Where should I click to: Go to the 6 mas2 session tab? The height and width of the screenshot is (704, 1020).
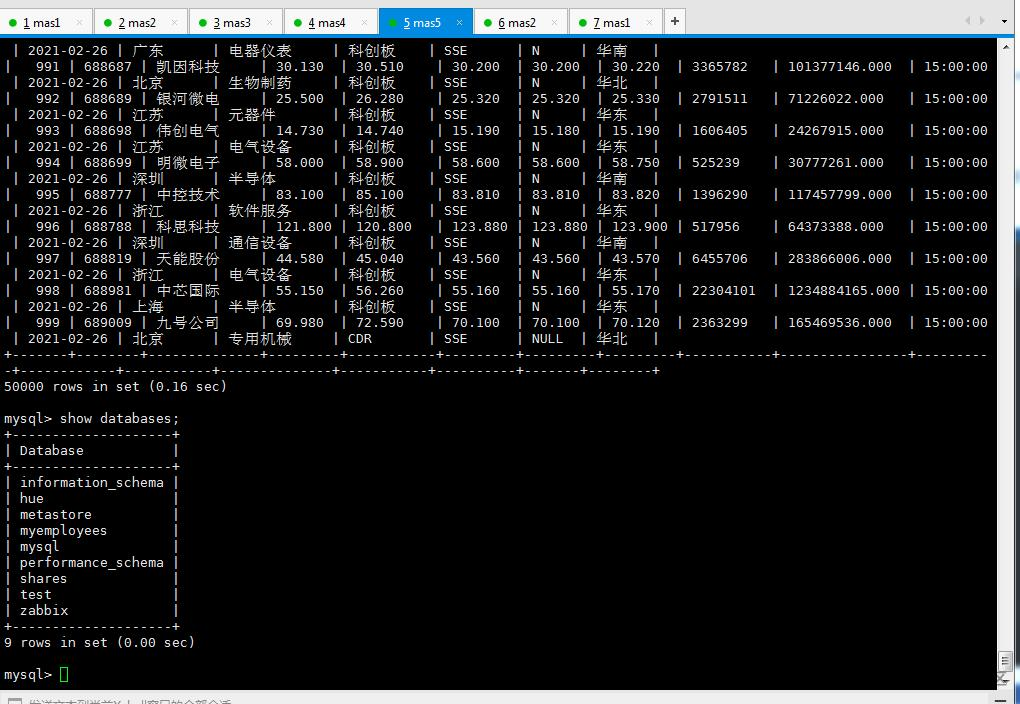tap(519, 23)
